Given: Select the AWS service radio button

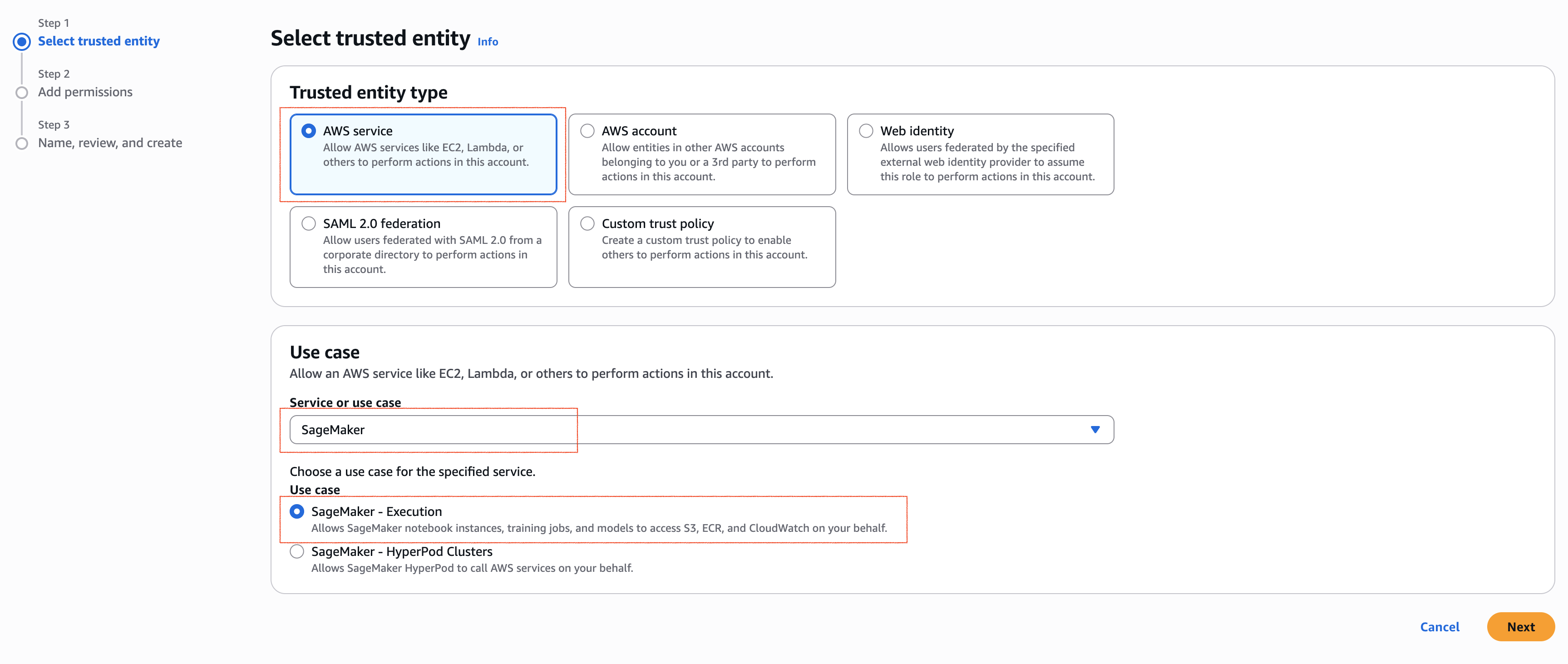Looking at the screenshot, I should 309,131.
